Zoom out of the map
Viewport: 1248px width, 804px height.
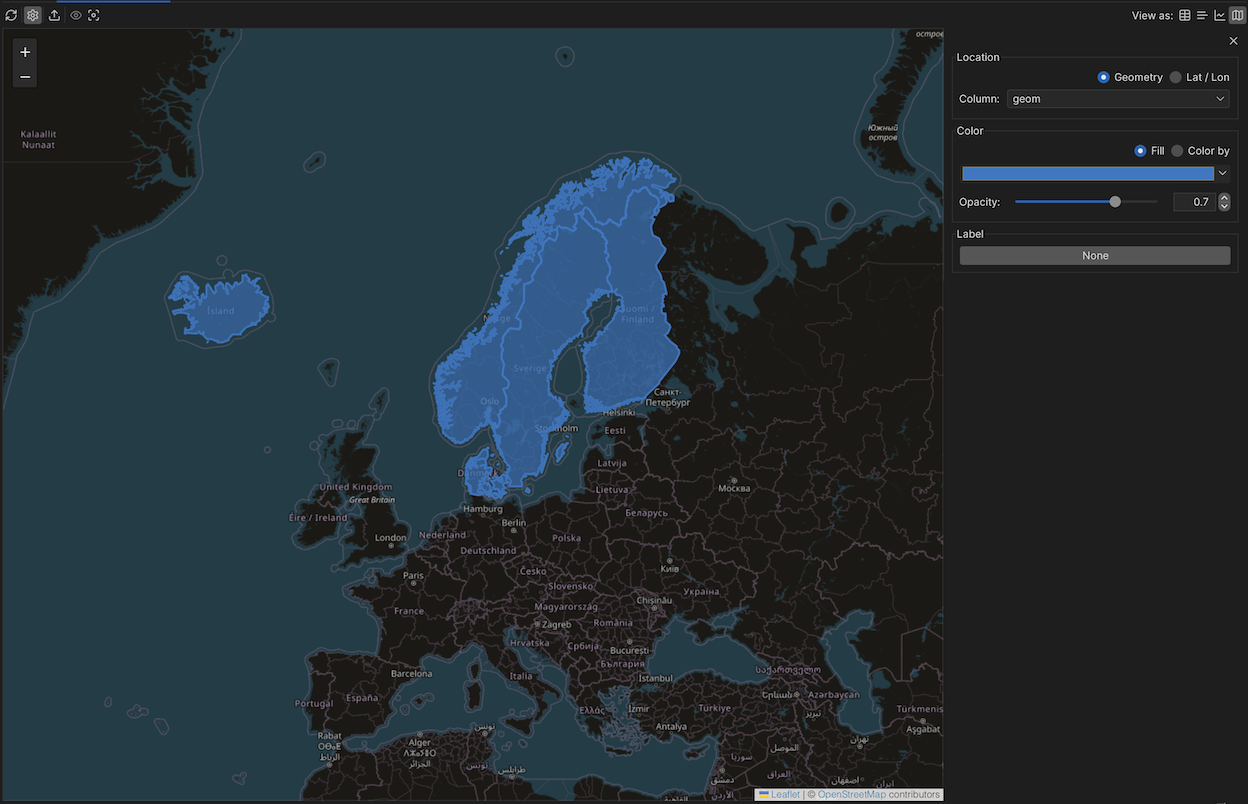coord(25,76)
